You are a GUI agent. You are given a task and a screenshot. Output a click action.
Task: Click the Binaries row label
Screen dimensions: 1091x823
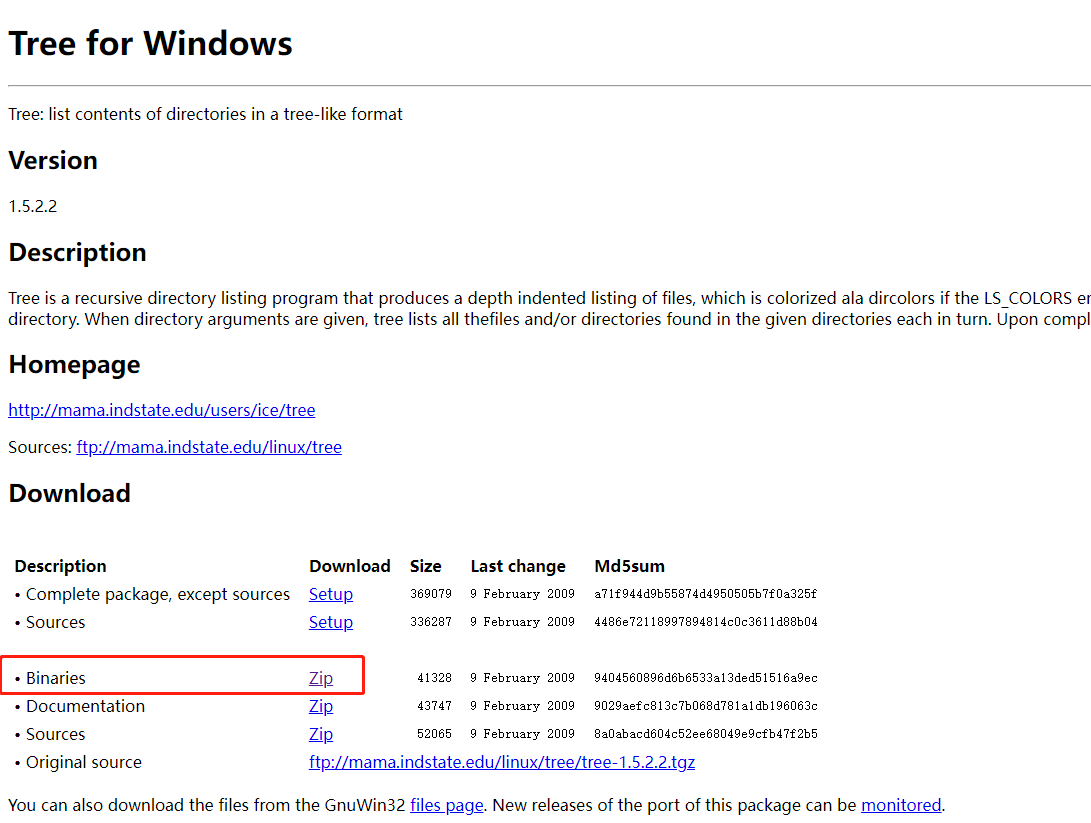pos(56,678)
